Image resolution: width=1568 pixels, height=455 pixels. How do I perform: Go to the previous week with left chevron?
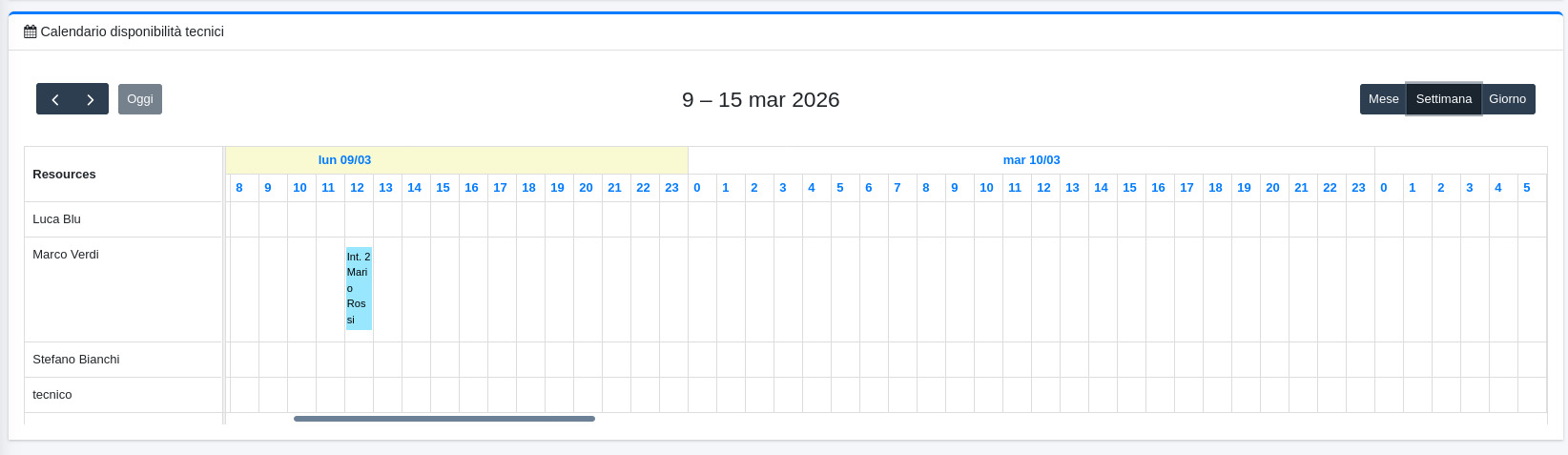(x=54, y=99)
